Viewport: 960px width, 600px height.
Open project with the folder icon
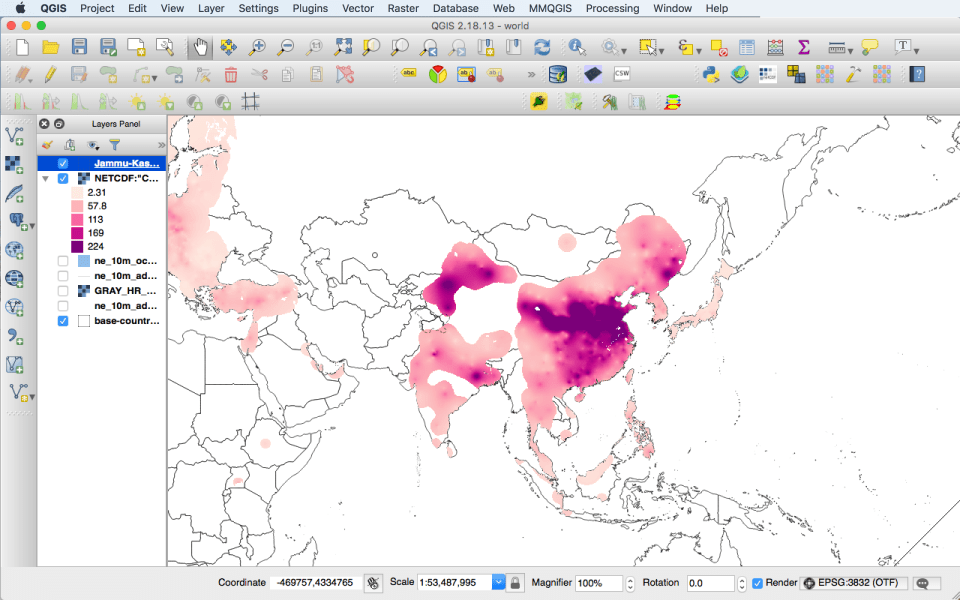51,47
